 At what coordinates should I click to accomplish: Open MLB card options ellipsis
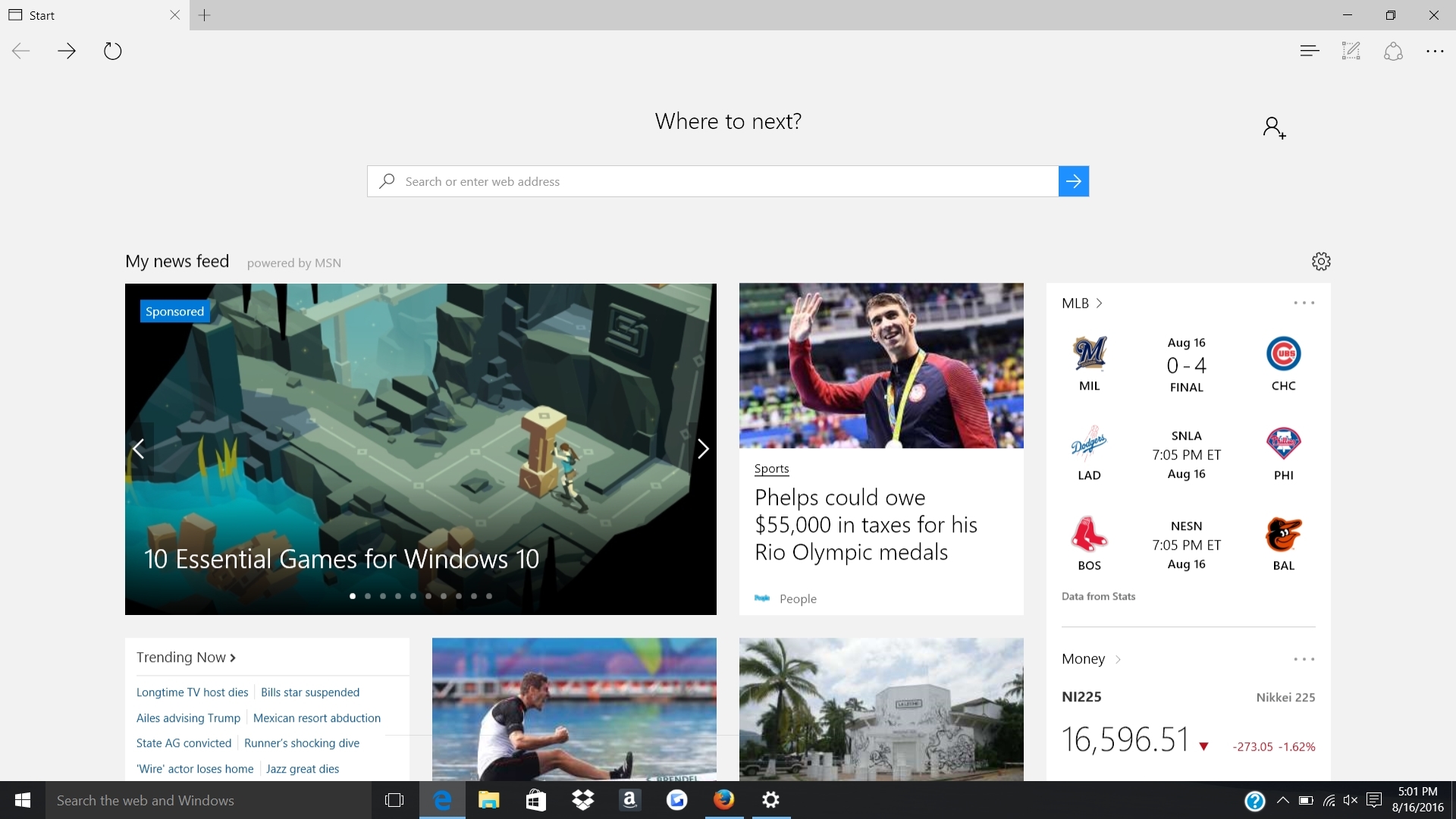point(1304,303)
